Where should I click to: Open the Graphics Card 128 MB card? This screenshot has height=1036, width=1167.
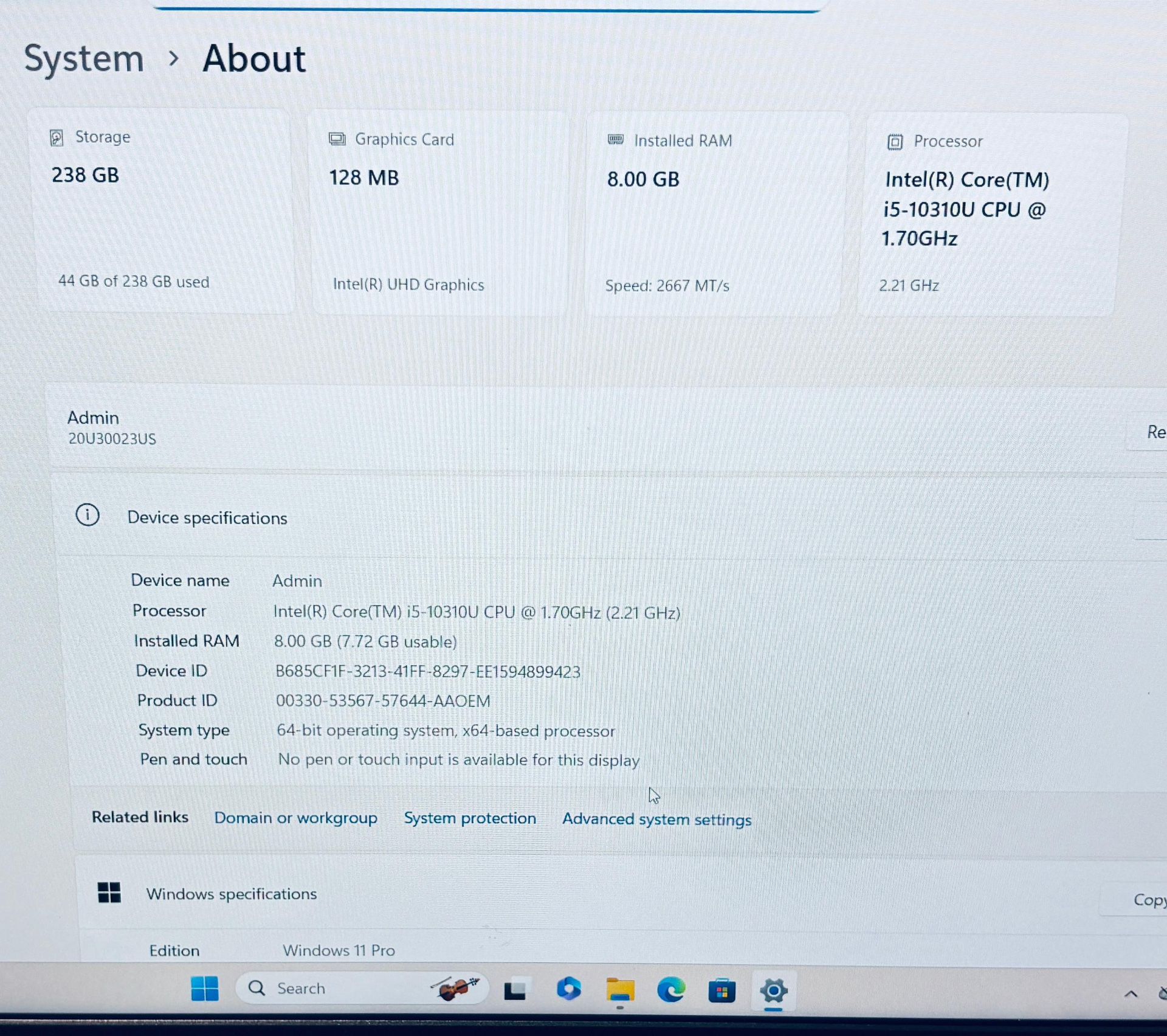[440, 213]
